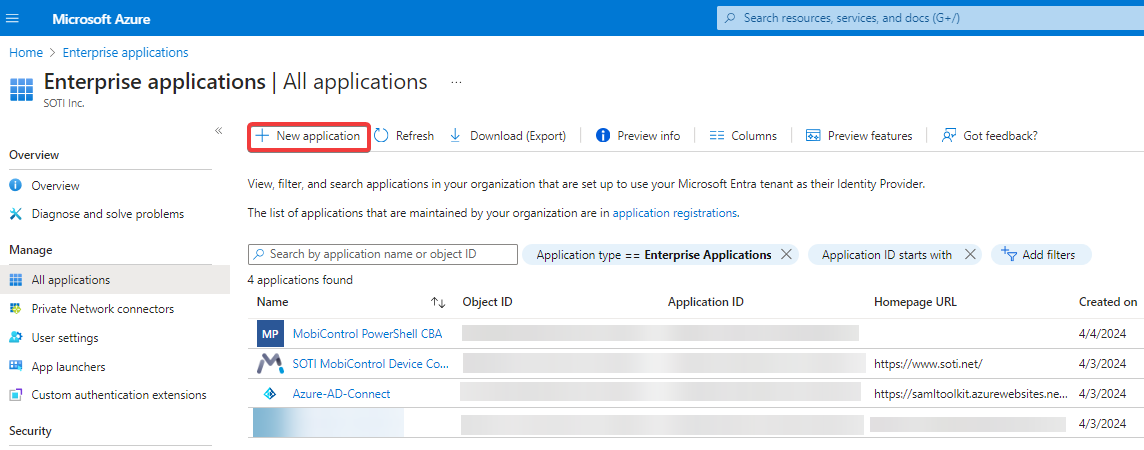This screenshot has height=450, width=1144.
Task: Open the hamburger portal menu
Action: [x=13, y=18]
